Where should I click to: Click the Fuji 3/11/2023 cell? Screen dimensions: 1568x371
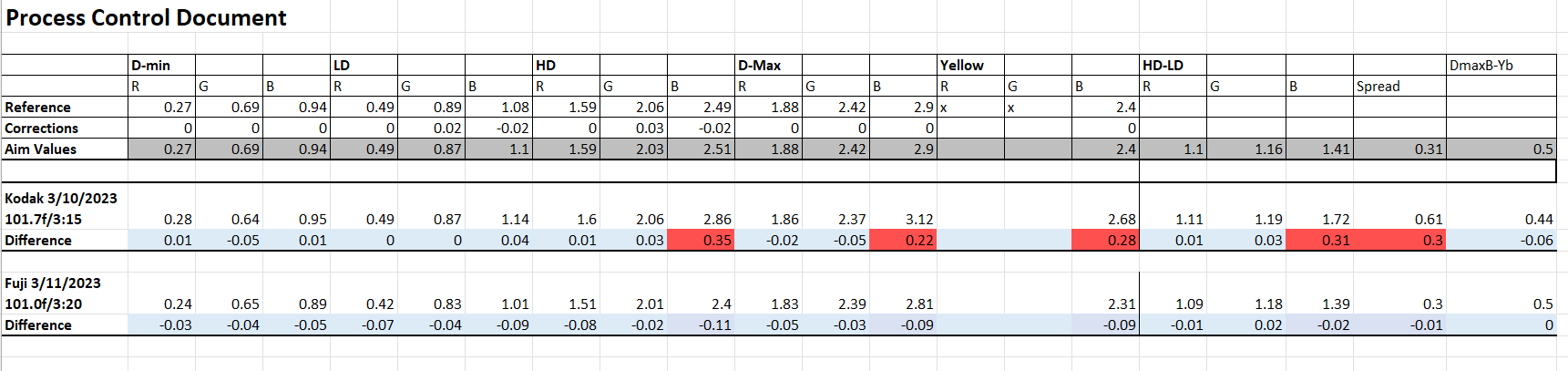coord(53,283)
